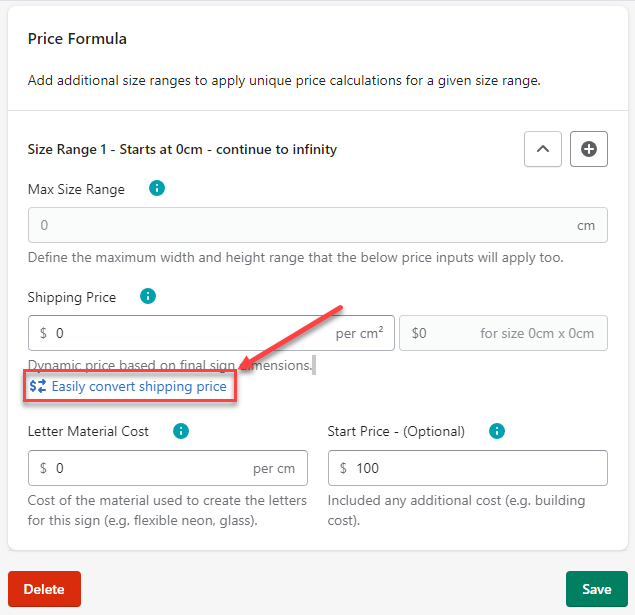Click the Letter Material Cost label
This screenshot has width=635, height=615.
[88, 432]
